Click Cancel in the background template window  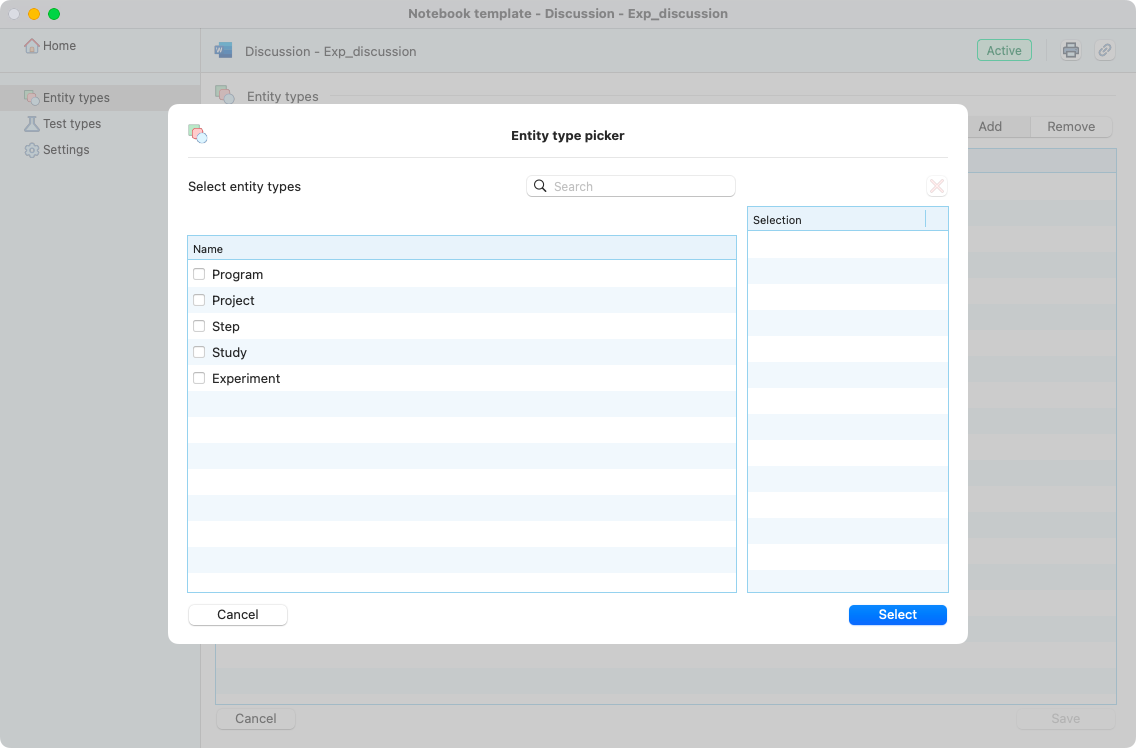coord(256,718)
